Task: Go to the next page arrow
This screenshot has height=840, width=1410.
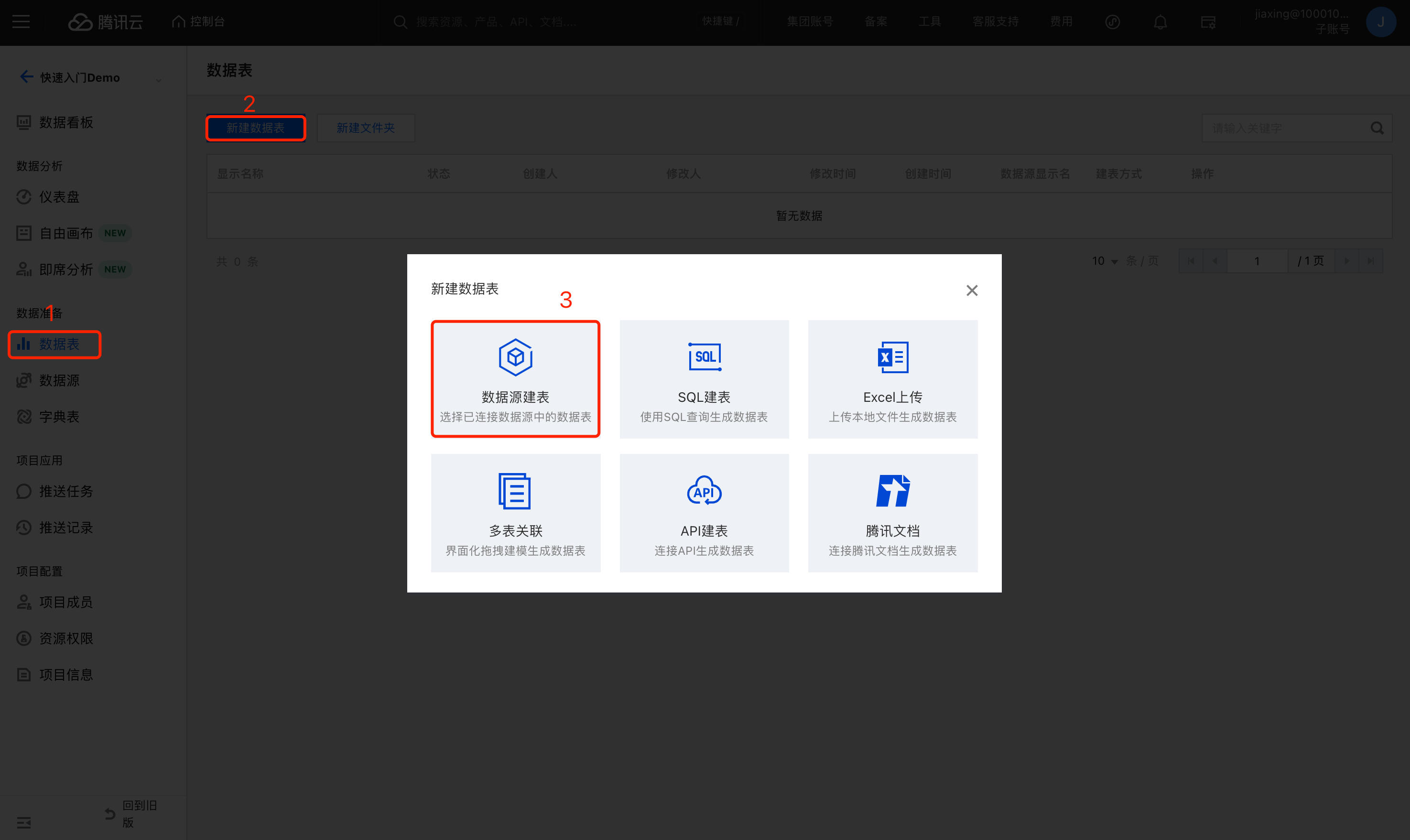Action: [x=1347, y=261]
